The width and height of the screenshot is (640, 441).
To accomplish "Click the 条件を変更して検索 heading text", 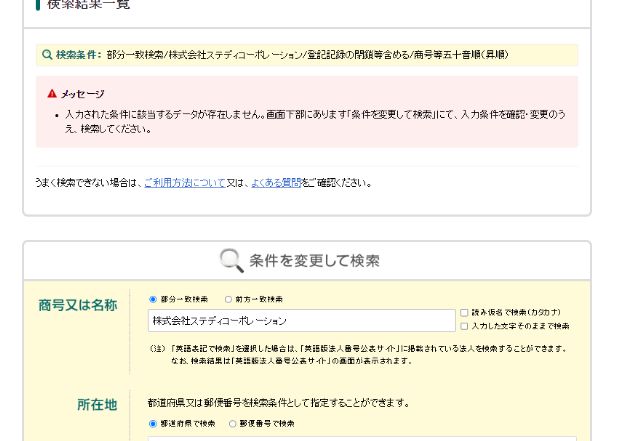I will coord(314,261).
